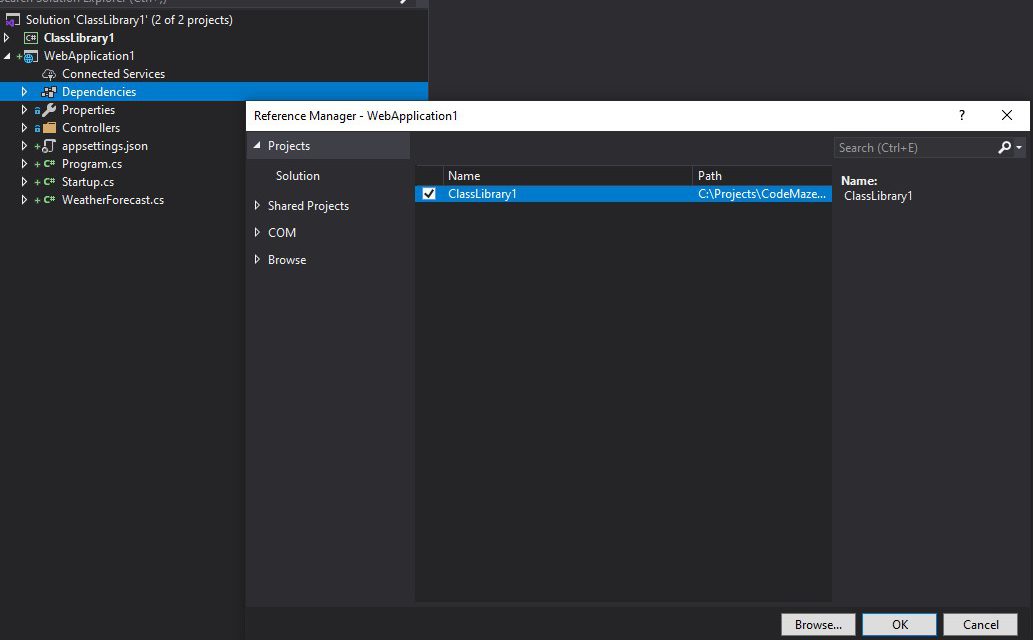This screenshot has height=640, width=1033.
Task: Click the Browse... button
Action: (x=818, y=624)
